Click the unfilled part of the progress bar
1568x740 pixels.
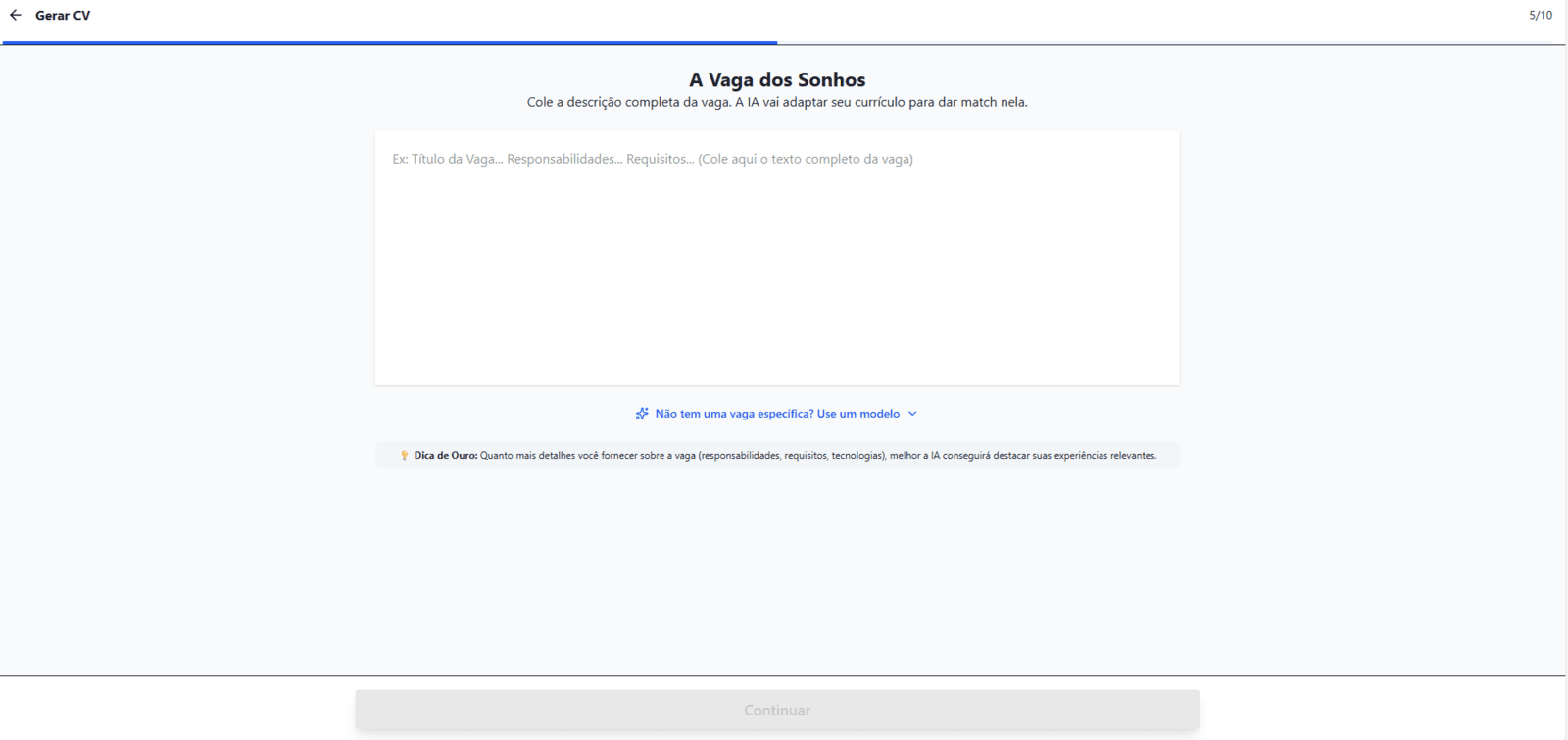point(1172,44)
